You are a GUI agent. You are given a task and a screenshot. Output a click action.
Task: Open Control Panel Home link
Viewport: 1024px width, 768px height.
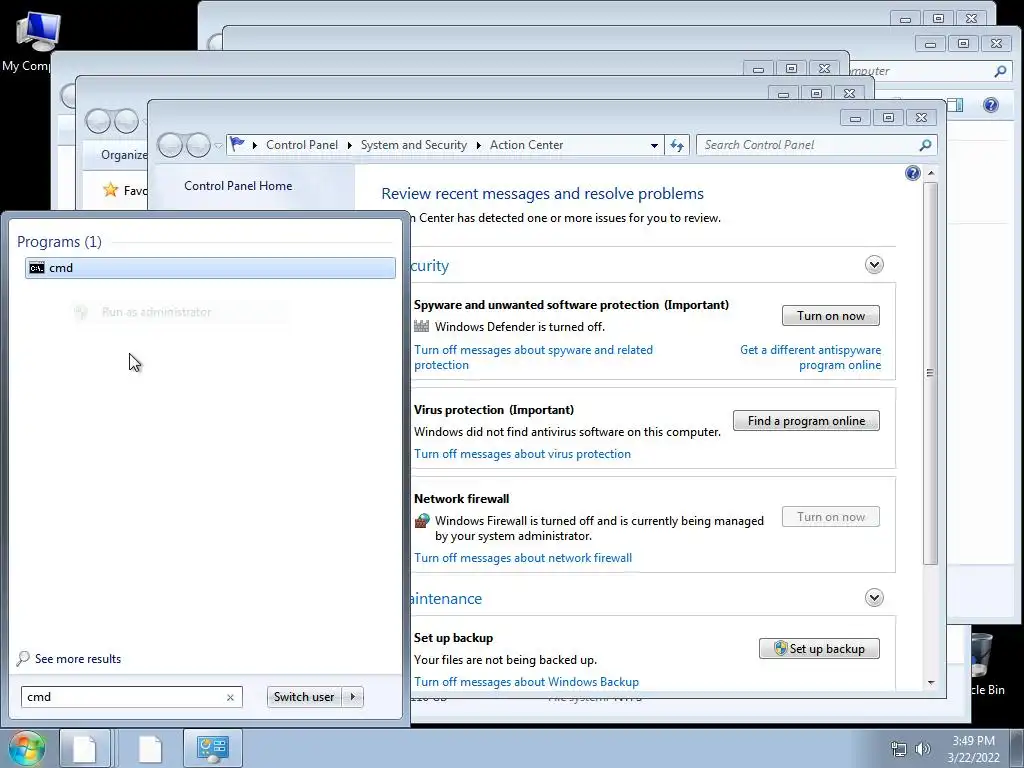pyautogui.click(x=238, y=185)
